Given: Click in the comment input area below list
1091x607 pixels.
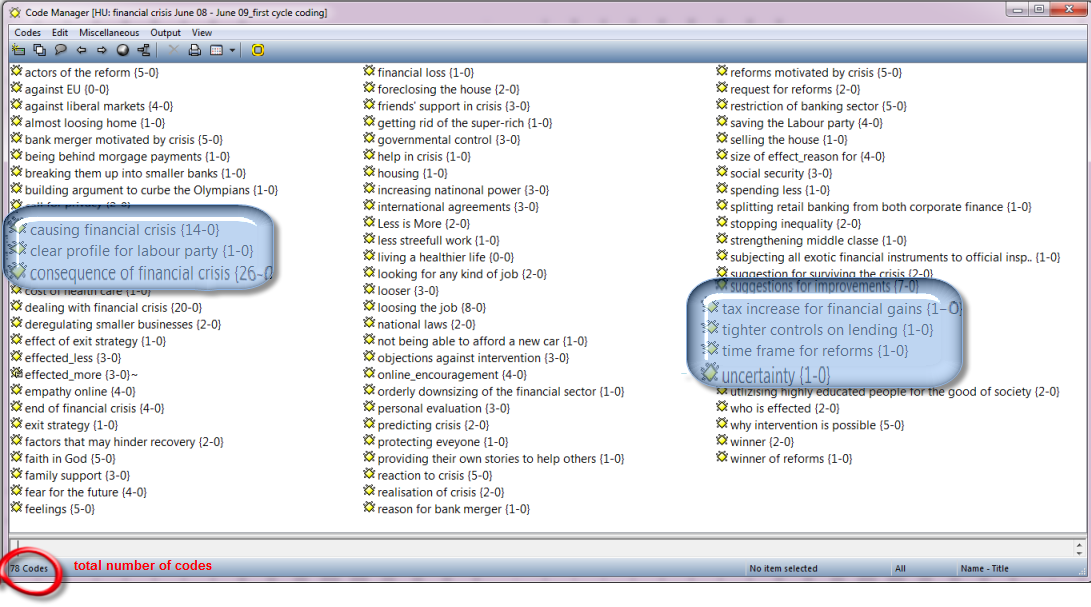Looking at the screenshot, I should pyautogui.click(x=540, y=547).
